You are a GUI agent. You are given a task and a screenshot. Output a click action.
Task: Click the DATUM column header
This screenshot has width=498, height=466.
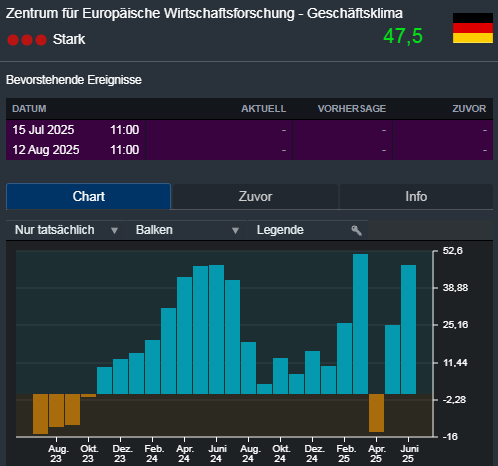29,109
